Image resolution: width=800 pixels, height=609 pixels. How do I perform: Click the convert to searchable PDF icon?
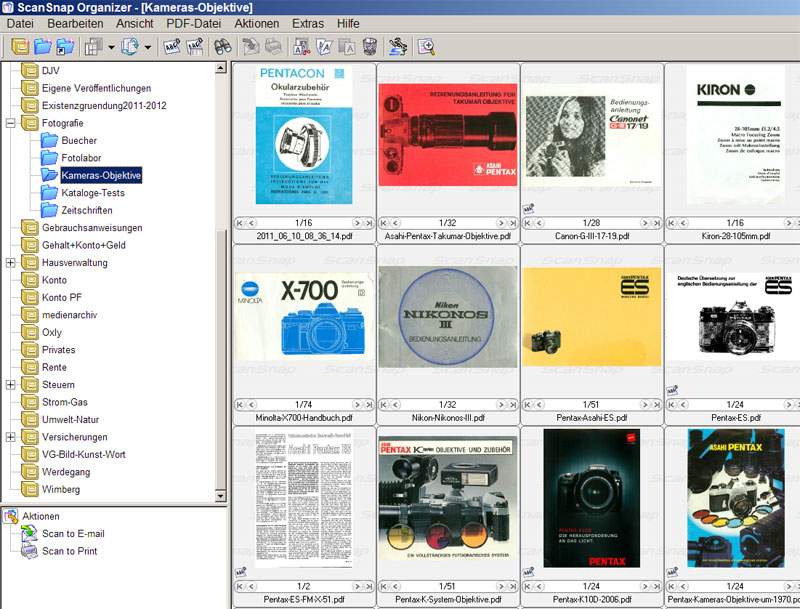point(130,46)
